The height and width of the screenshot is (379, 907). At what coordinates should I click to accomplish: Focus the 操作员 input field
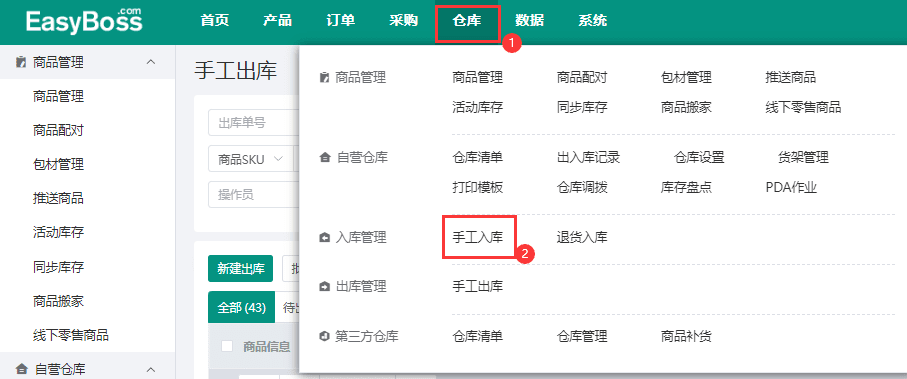253,195
